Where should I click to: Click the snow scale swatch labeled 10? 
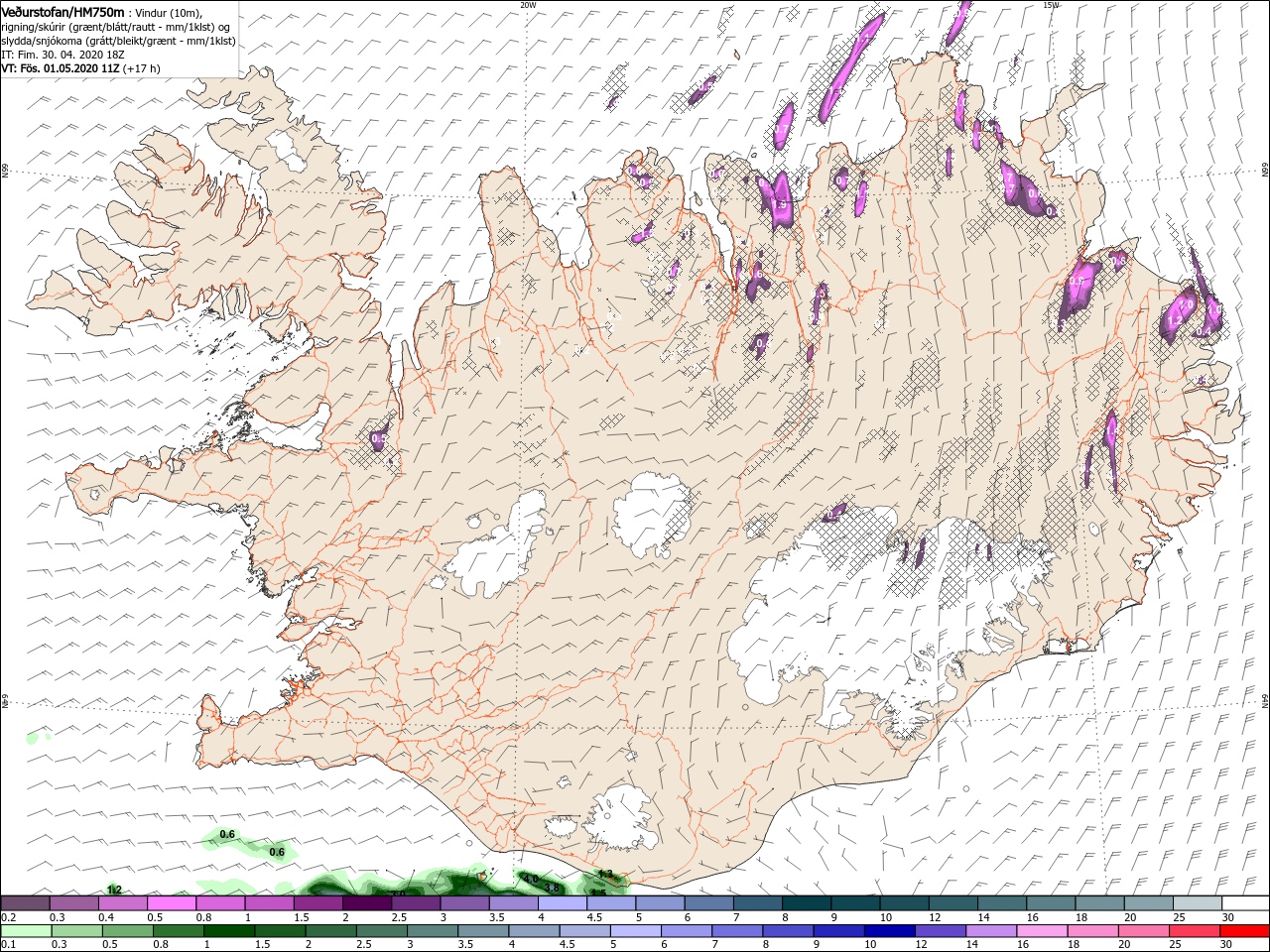(x=903, y=903)
